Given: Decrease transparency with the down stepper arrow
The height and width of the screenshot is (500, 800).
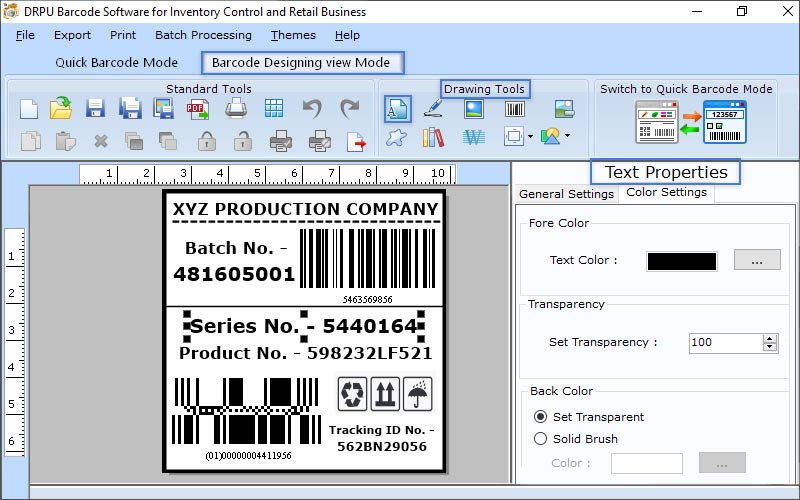Looking at the screenshot, I should tap(770, 347).
